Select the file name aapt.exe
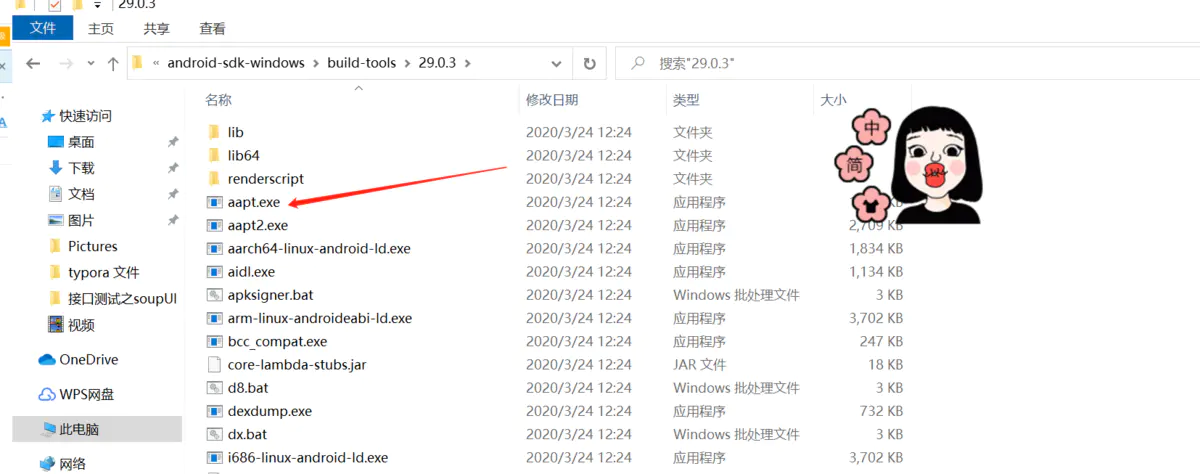This screenshot has width=1200, height=474. [254, 202]
